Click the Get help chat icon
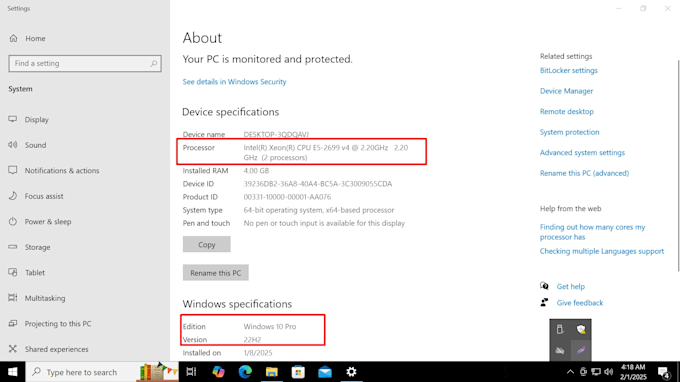 [544, 286]
